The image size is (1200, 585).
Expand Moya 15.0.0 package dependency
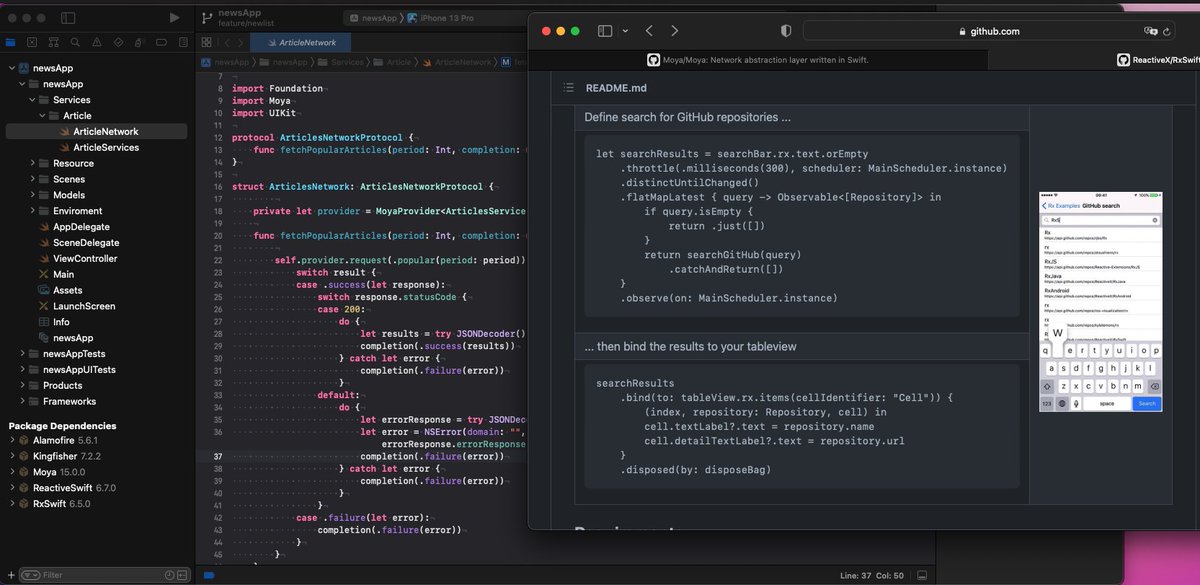[x=11, y=472]
